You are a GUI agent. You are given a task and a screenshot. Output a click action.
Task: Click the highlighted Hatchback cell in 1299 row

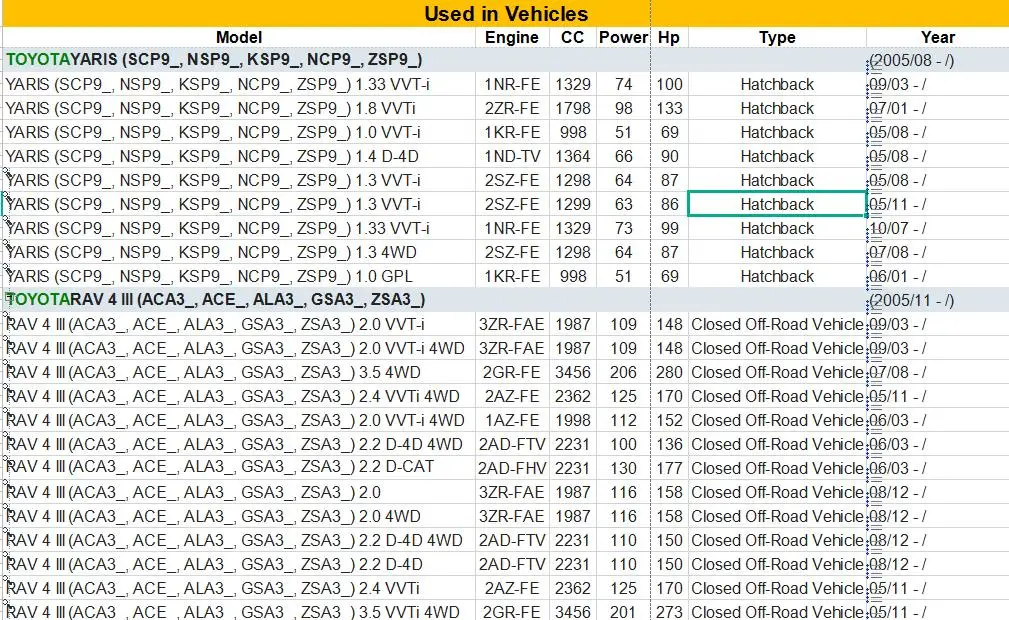(x=777, y=204)
